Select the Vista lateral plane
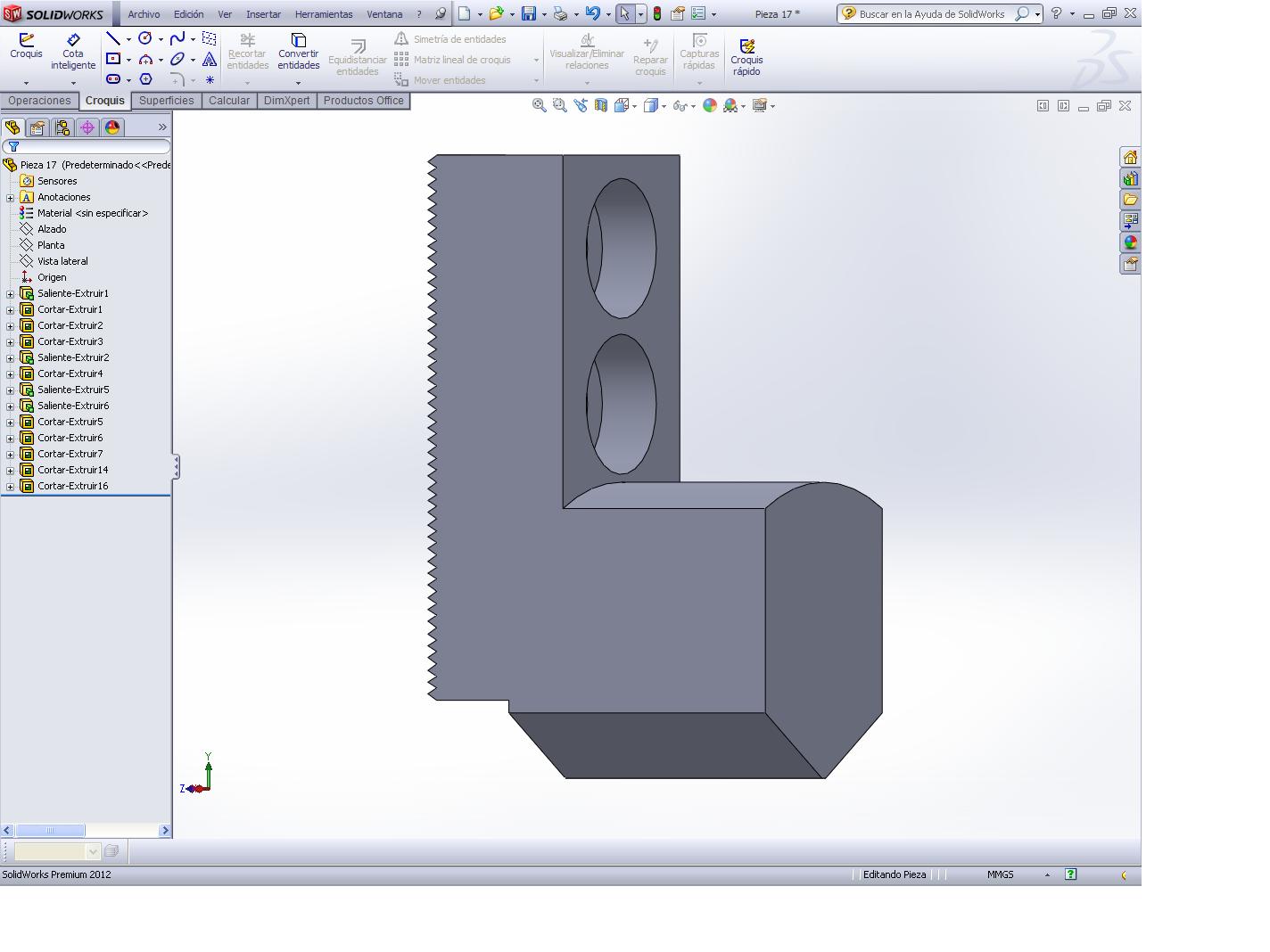This screenshot has width=1270, height=952. tap(62, 261)
